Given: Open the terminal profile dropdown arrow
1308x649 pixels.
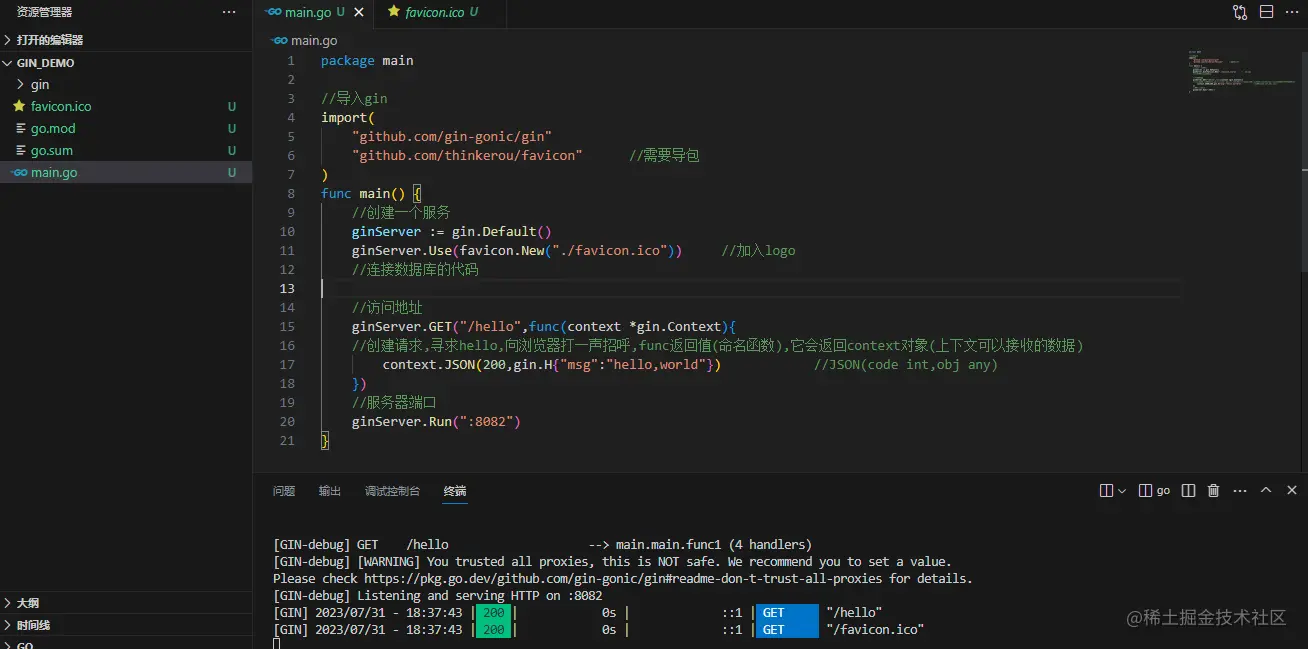Looking at the screenshot, I should [1122, 491].
